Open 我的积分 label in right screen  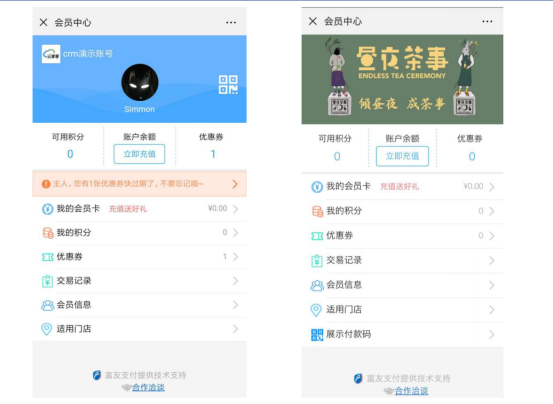344,211
